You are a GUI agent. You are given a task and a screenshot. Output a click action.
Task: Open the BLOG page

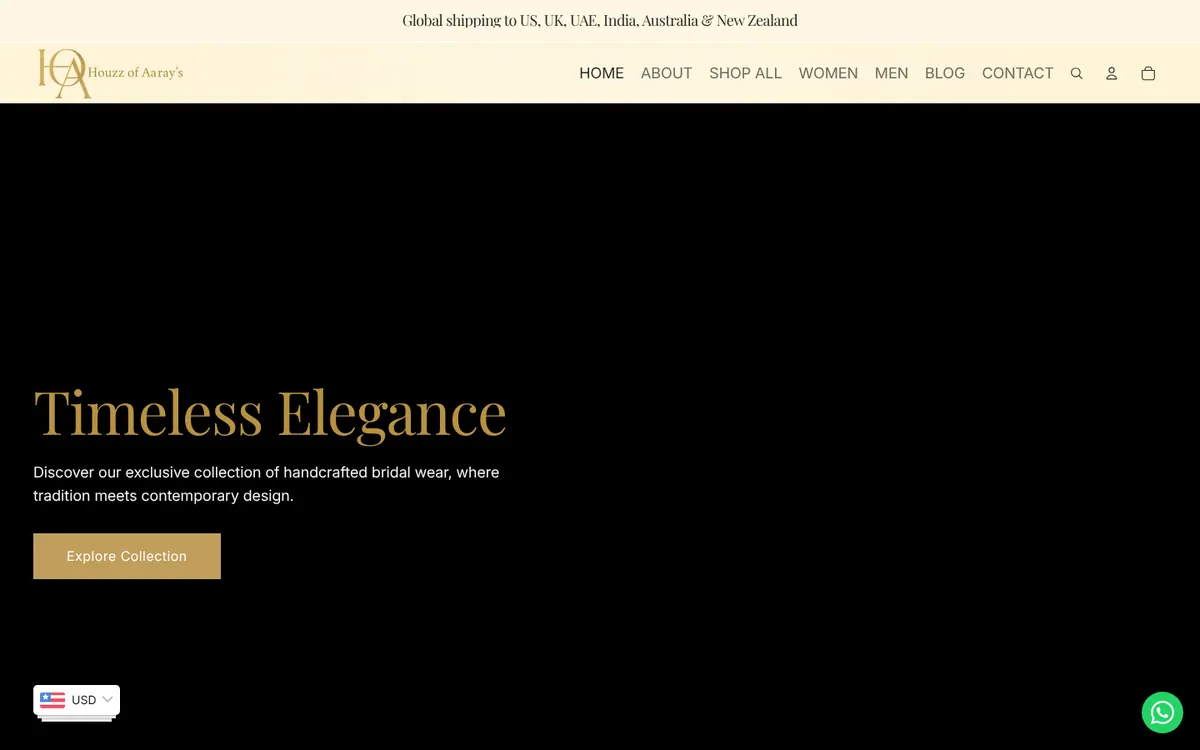tap(945, 73)
